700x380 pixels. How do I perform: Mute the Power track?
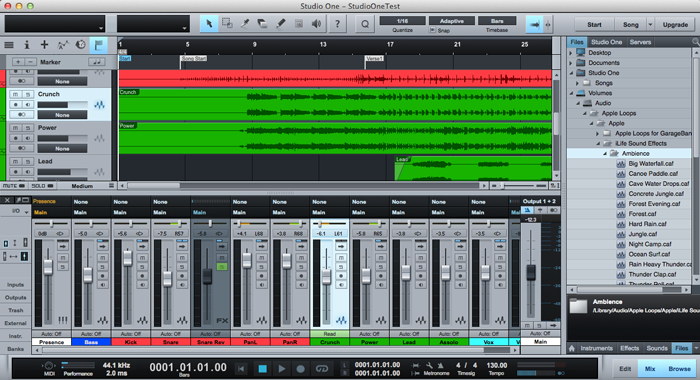[16, 128]
